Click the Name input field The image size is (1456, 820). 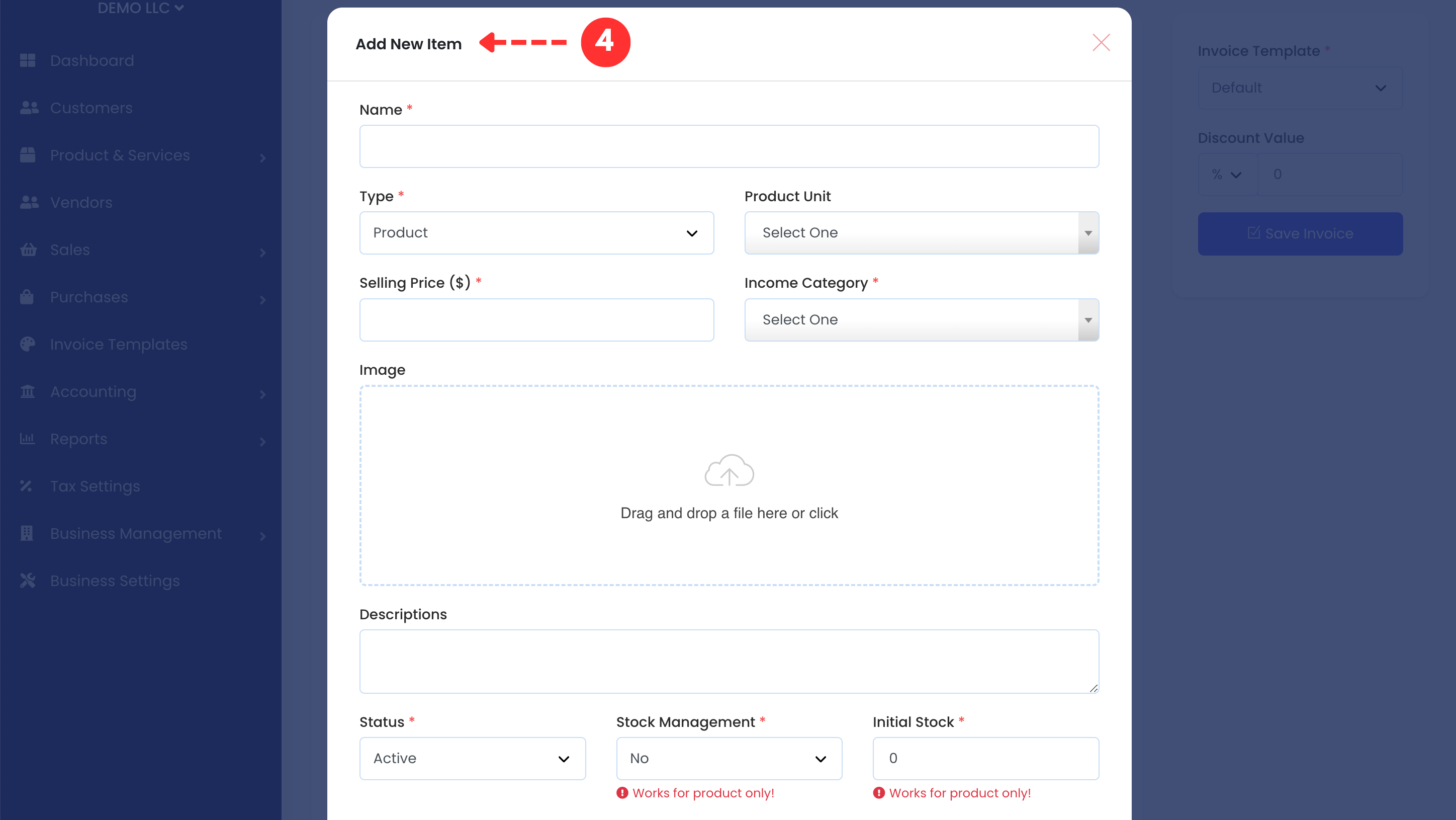(729, 146)
